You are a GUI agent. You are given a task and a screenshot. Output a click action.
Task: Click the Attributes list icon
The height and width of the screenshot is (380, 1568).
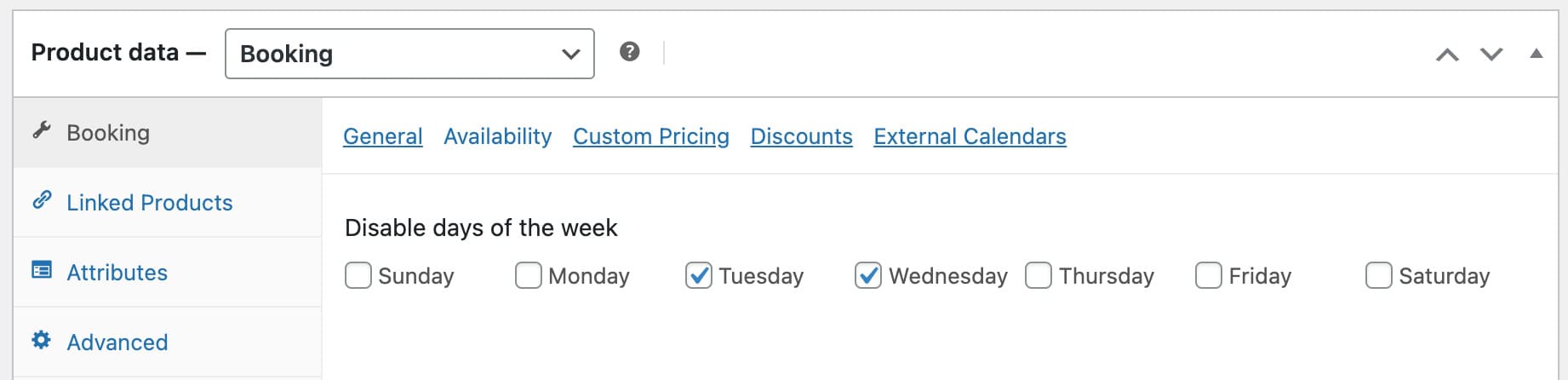(x=42, y=270)
